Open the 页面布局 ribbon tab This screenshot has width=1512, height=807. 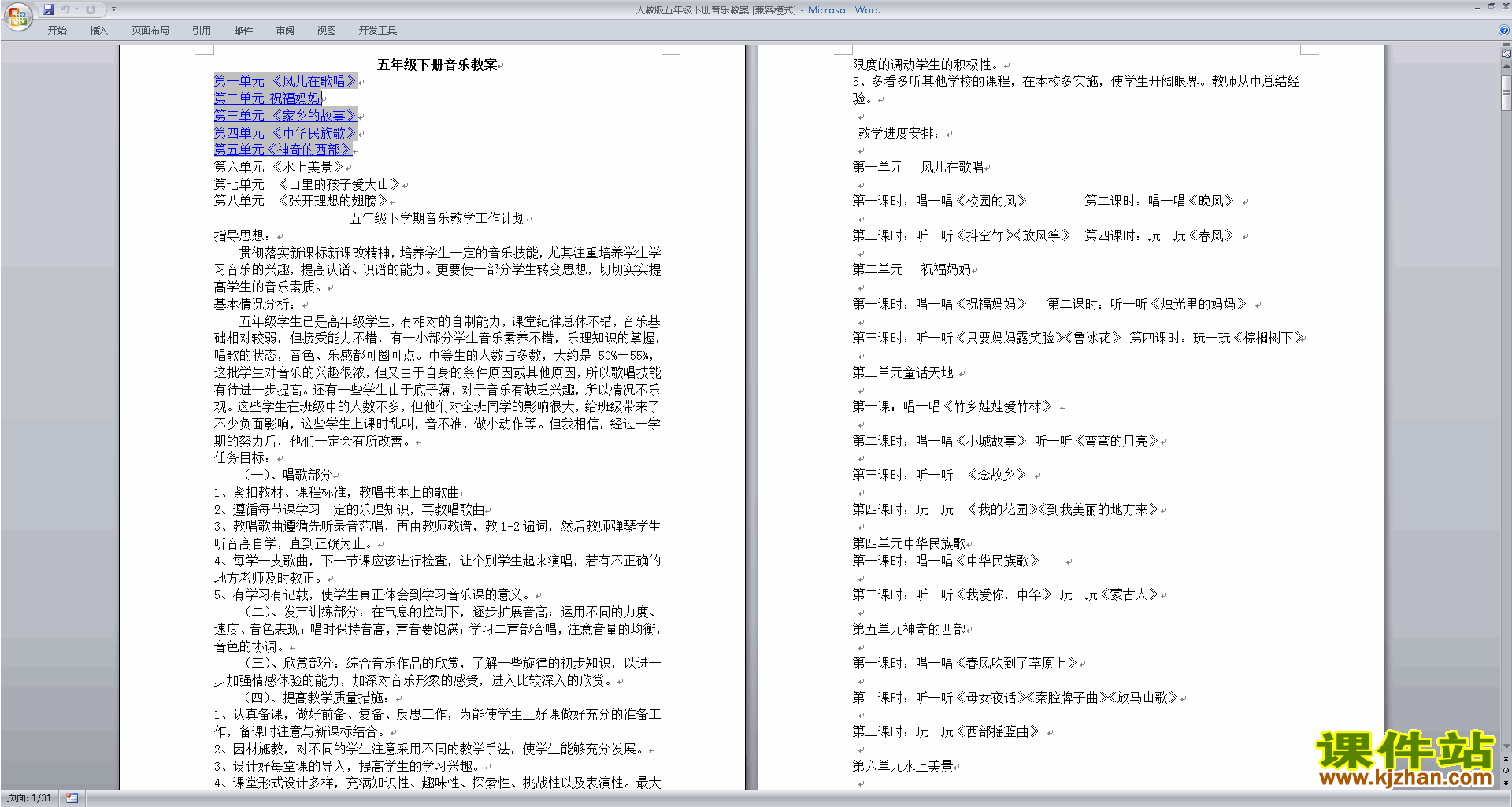pos(150,31)
